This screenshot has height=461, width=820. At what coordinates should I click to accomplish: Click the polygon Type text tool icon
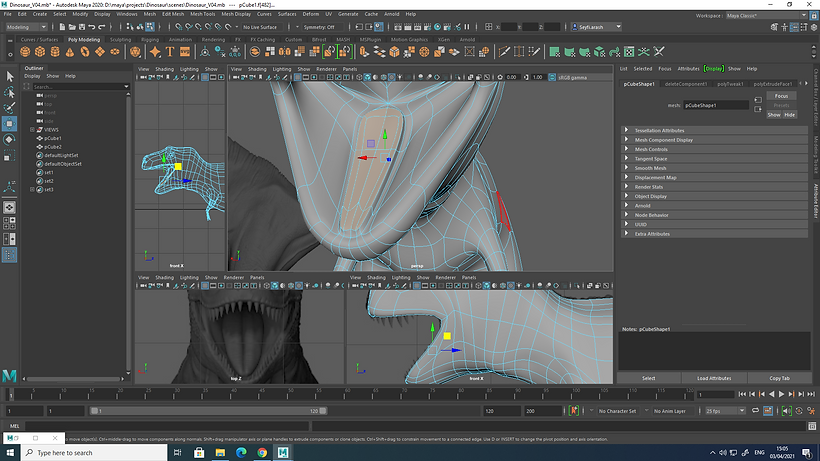click(170, 52)
